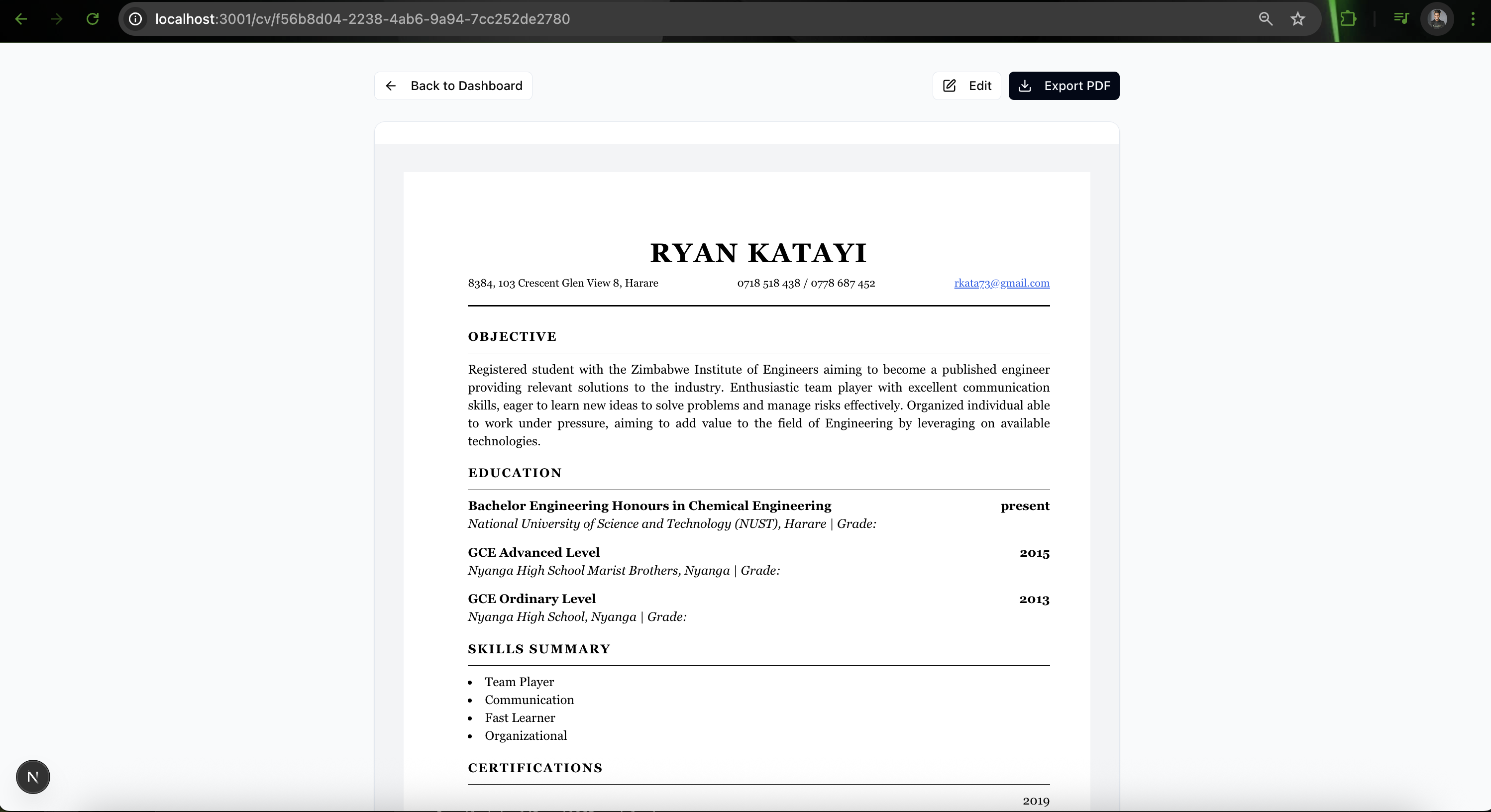Click the CERTIFICATIONS heading

535,768
